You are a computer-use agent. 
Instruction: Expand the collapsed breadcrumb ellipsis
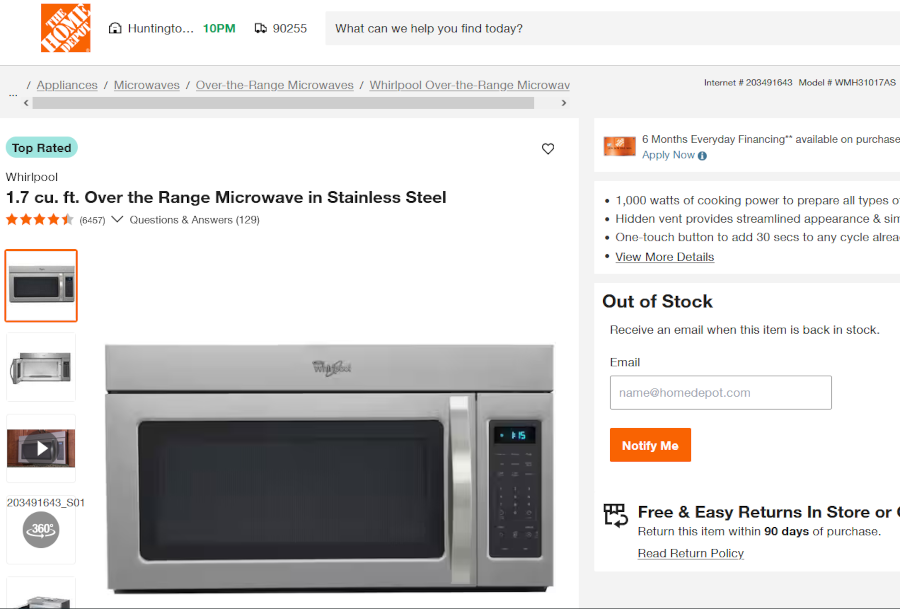(x=13, y=94)
